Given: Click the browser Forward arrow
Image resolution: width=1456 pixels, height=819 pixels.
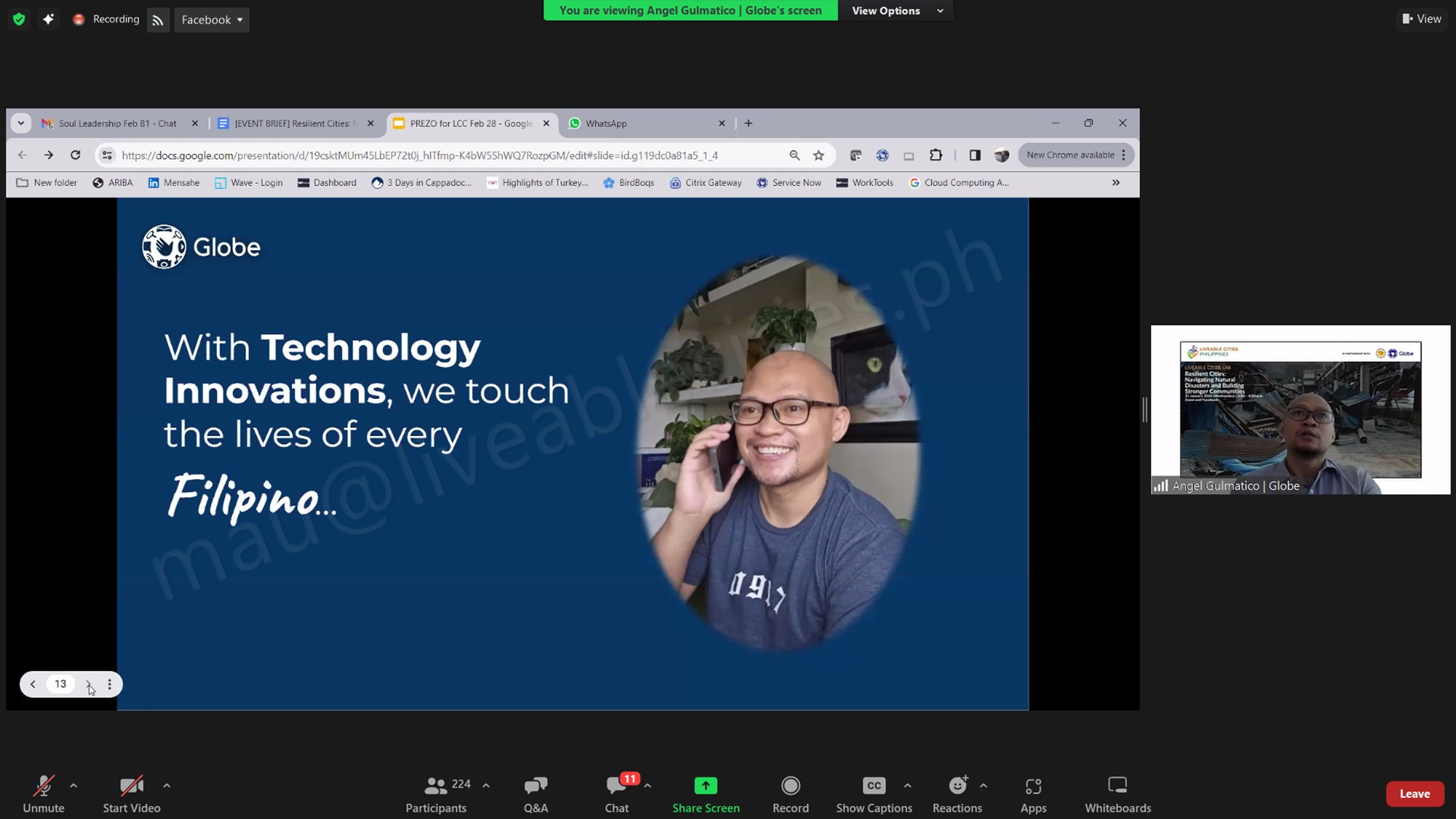Looking at the screenshot, I should [x=49, y=155].
